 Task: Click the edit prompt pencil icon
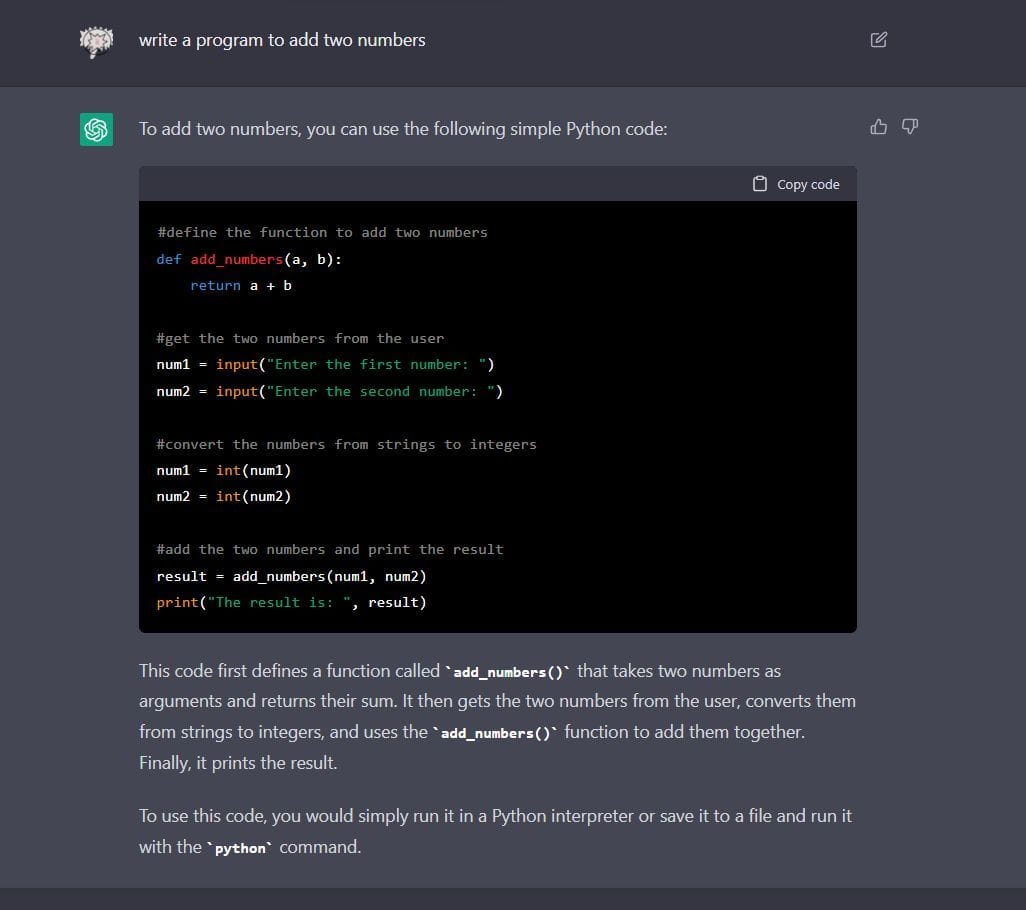point(878,39)
